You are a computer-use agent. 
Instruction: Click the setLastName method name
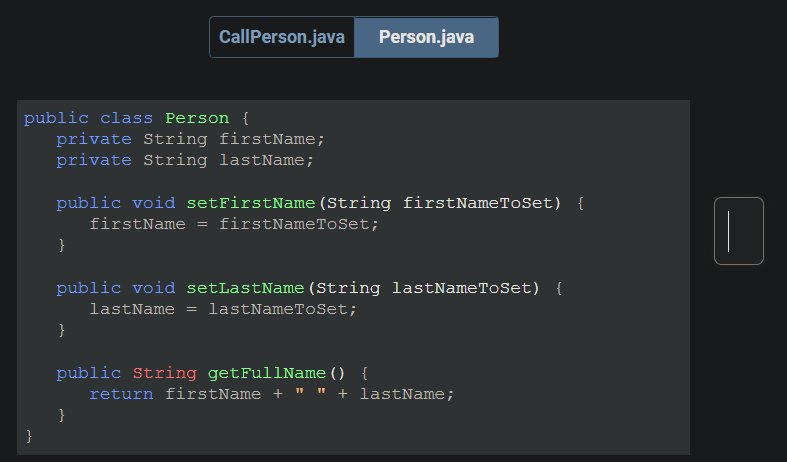(245, 288)
